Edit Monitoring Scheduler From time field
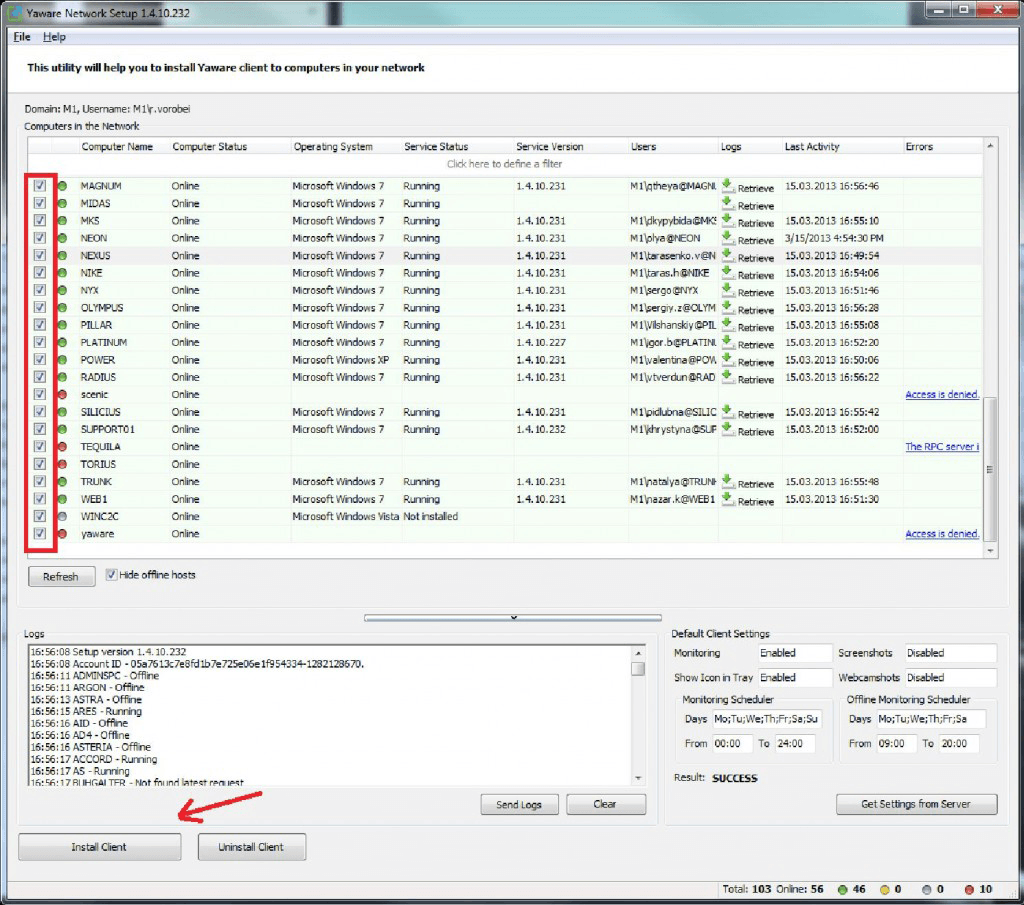The width and height of the screenshot is (1024, 905). (x=731, y=744)
